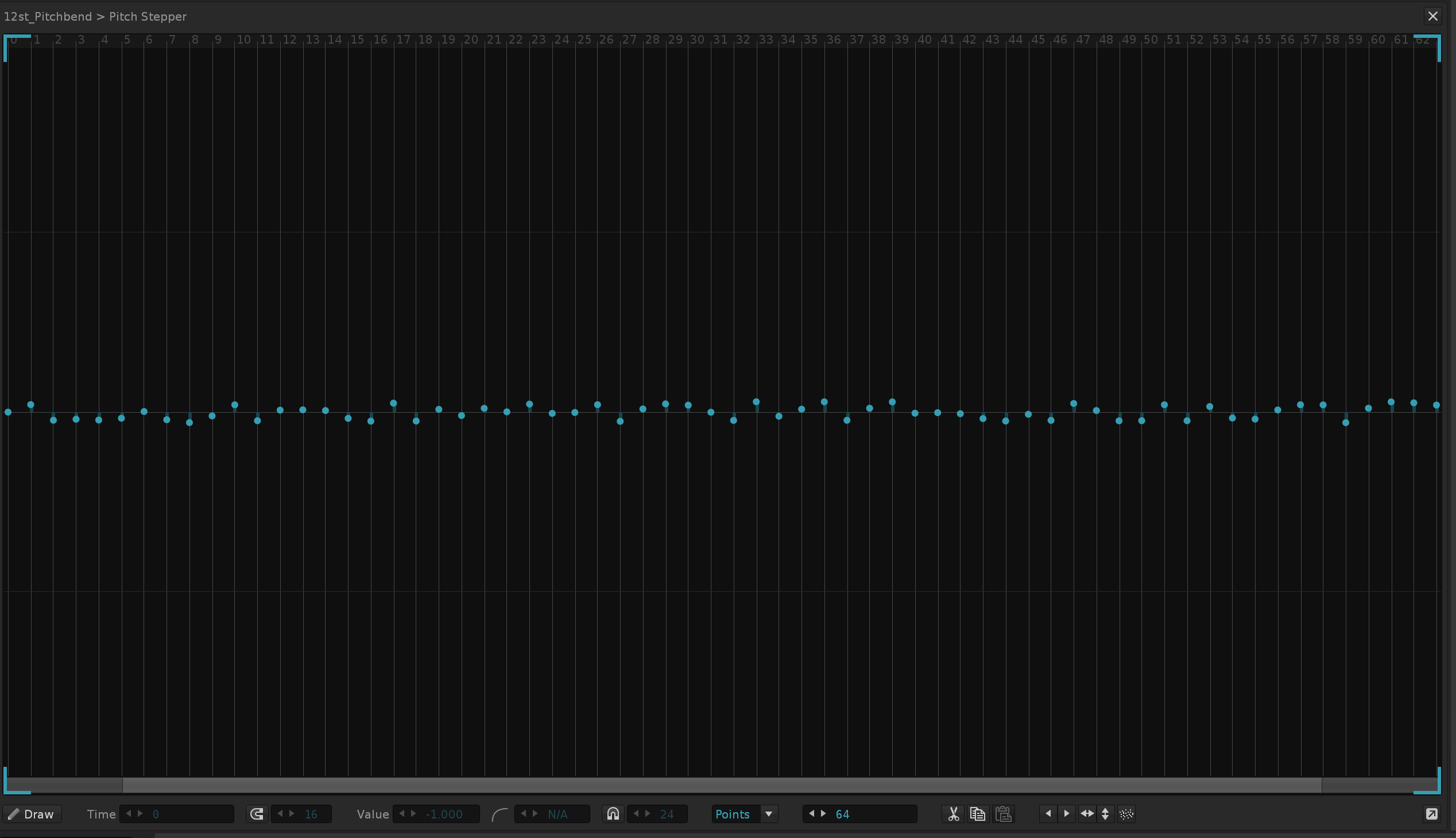
Task: Flip envelope vertically
Action: coord(1105,814)
